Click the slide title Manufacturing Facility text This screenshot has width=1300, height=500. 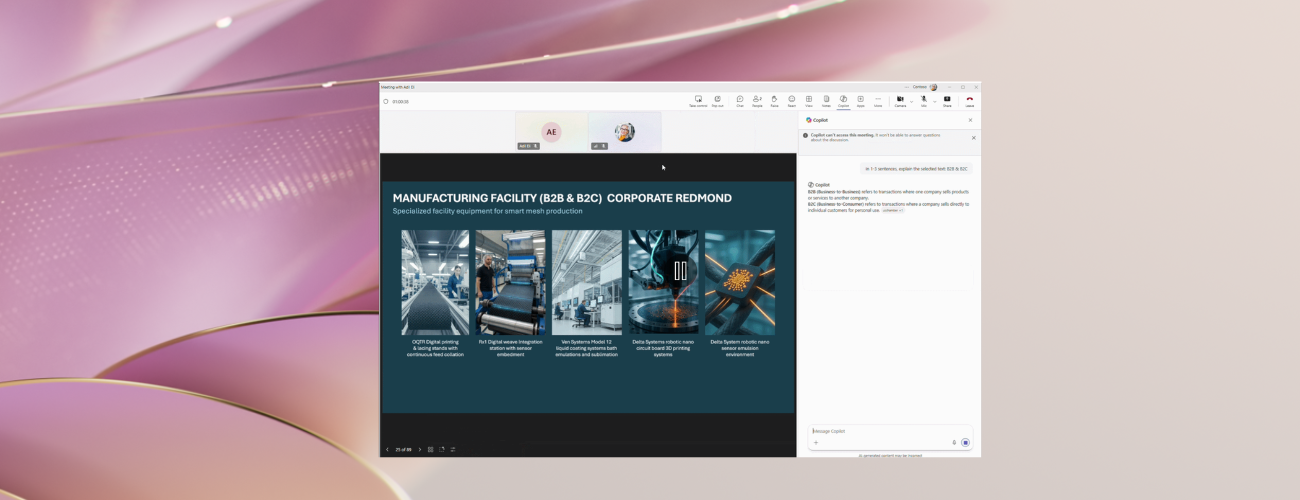click(x=562, y=198)
